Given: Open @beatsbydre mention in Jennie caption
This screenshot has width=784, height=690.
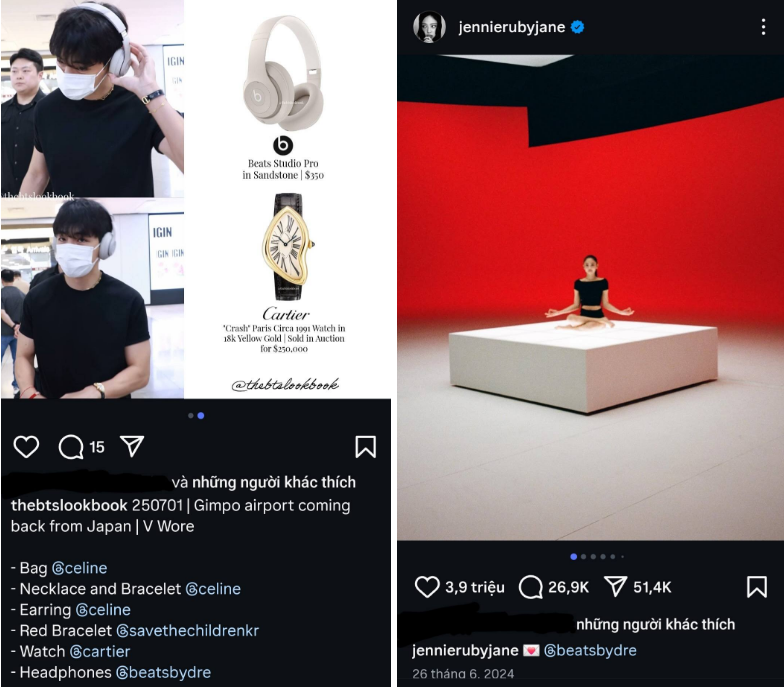Looking at the screenshot, I should pos(590,650).
